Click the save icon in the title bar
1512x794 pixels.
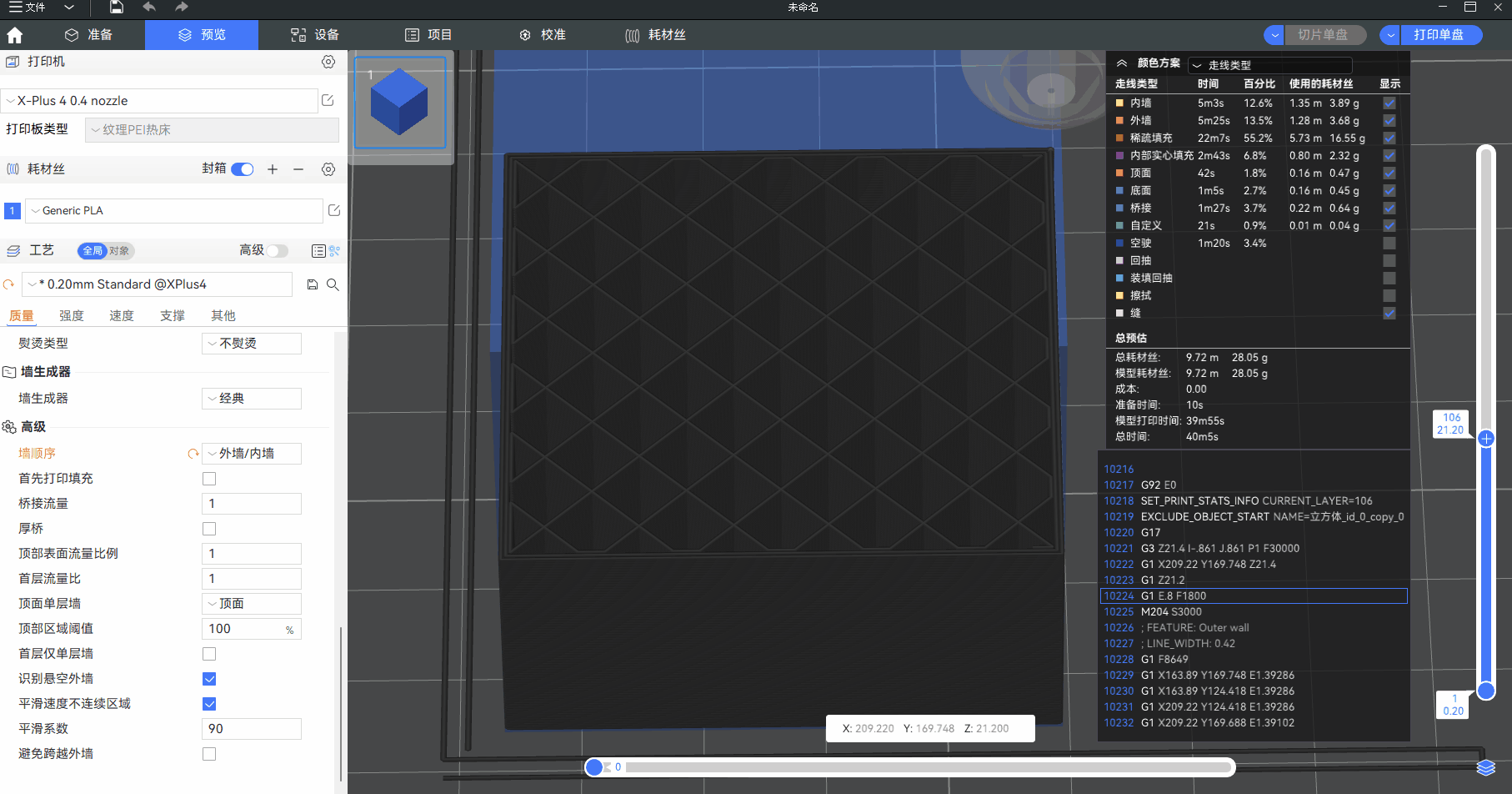pyautogui.click(x=117, y=8)
